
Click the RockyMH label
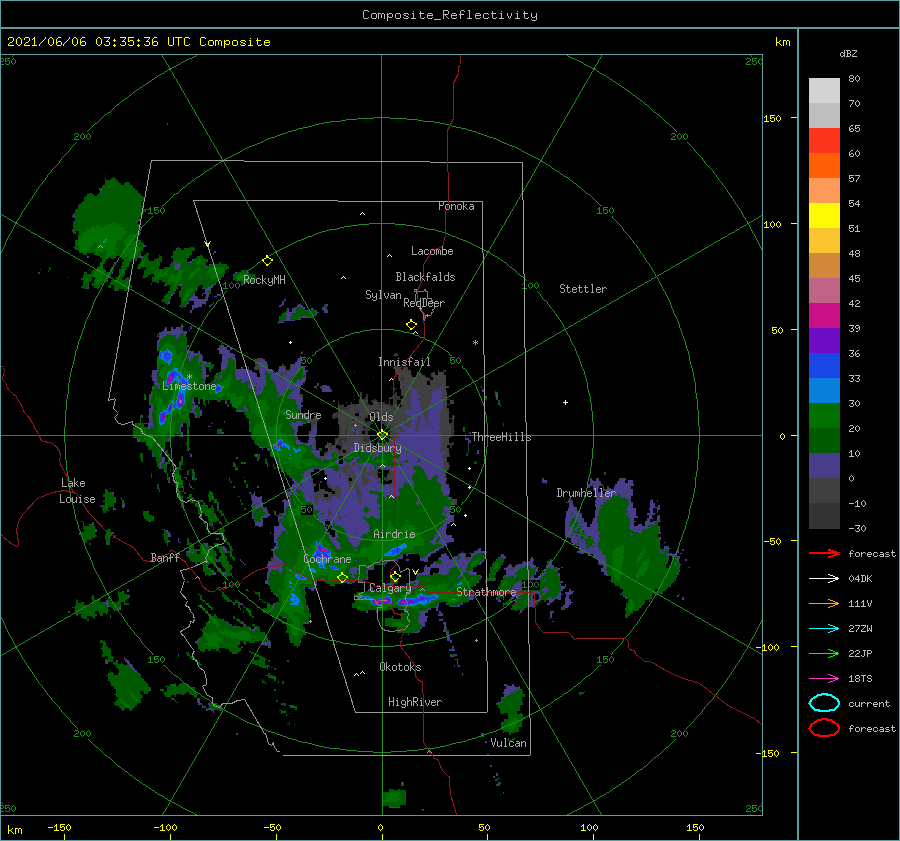[264, 280]
